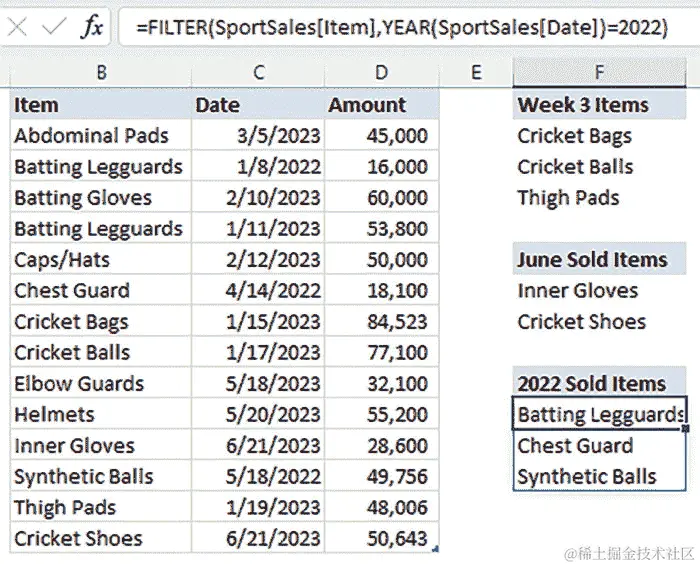Select column E header
The width and height of the screenshot is (700, 567).
476,72
